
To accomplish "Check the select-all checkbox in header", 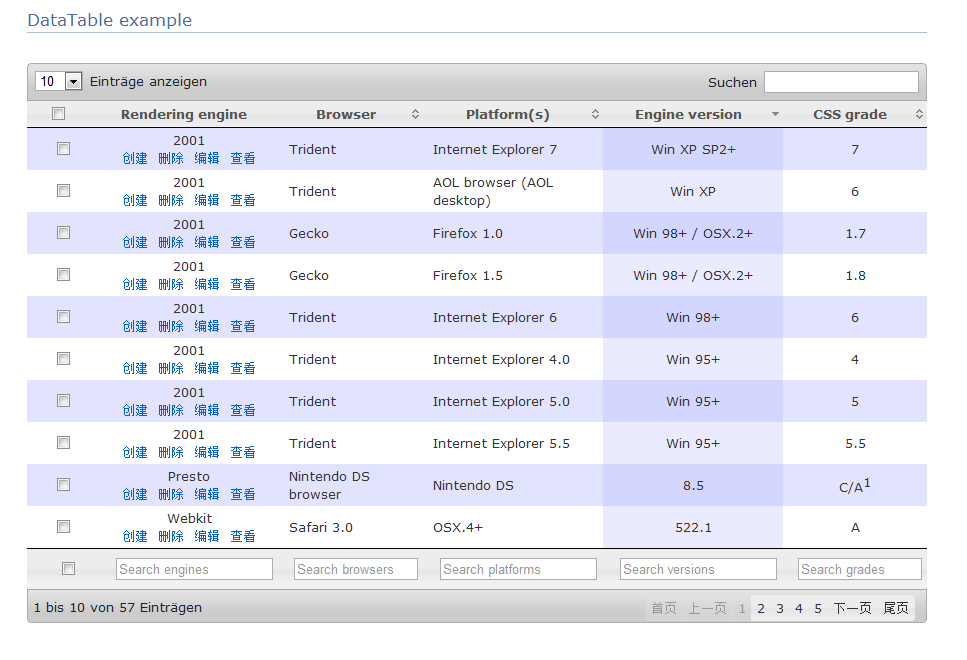I will 59,113.
